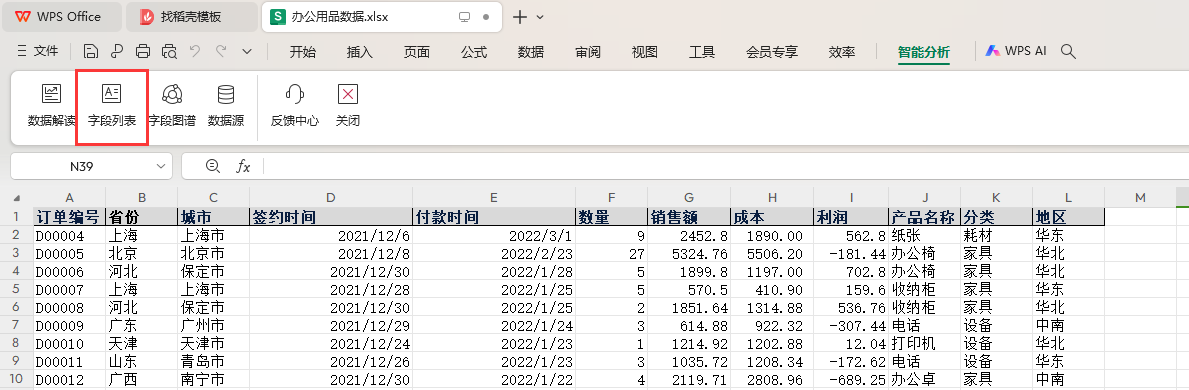Image resolution: width=1189 pixels, height=390 pixels.
Task: Open the 反馈中心 feedback center
Action: 295,105
